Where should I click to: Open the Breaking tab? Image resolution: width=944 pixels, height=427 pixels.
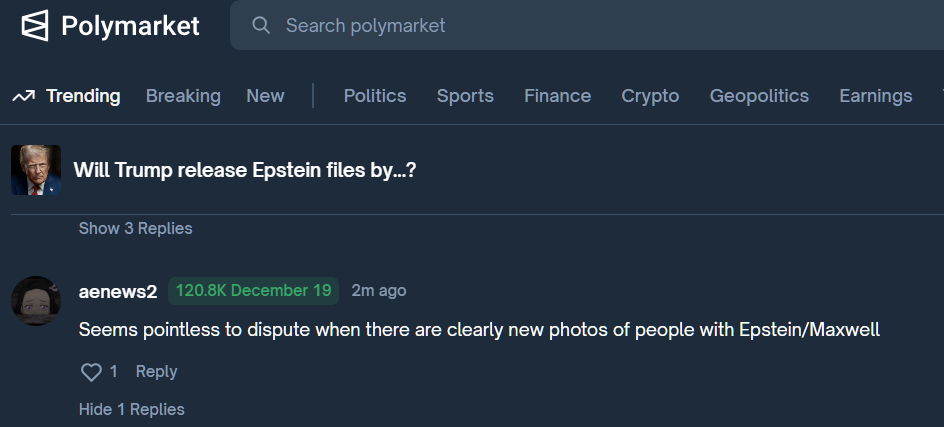click(183, 96)
